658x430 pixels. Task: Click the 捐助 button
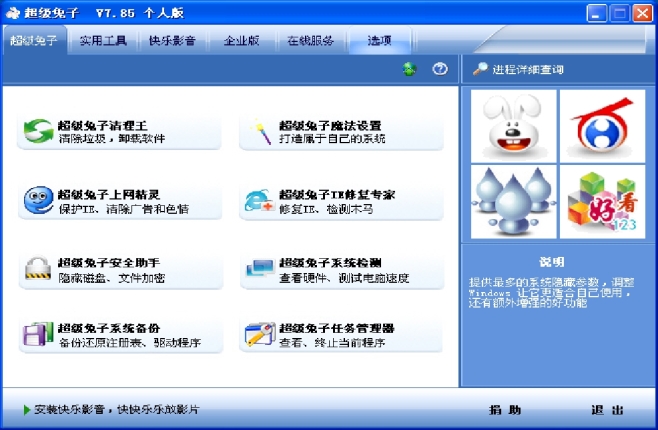(x=505, y=410)
